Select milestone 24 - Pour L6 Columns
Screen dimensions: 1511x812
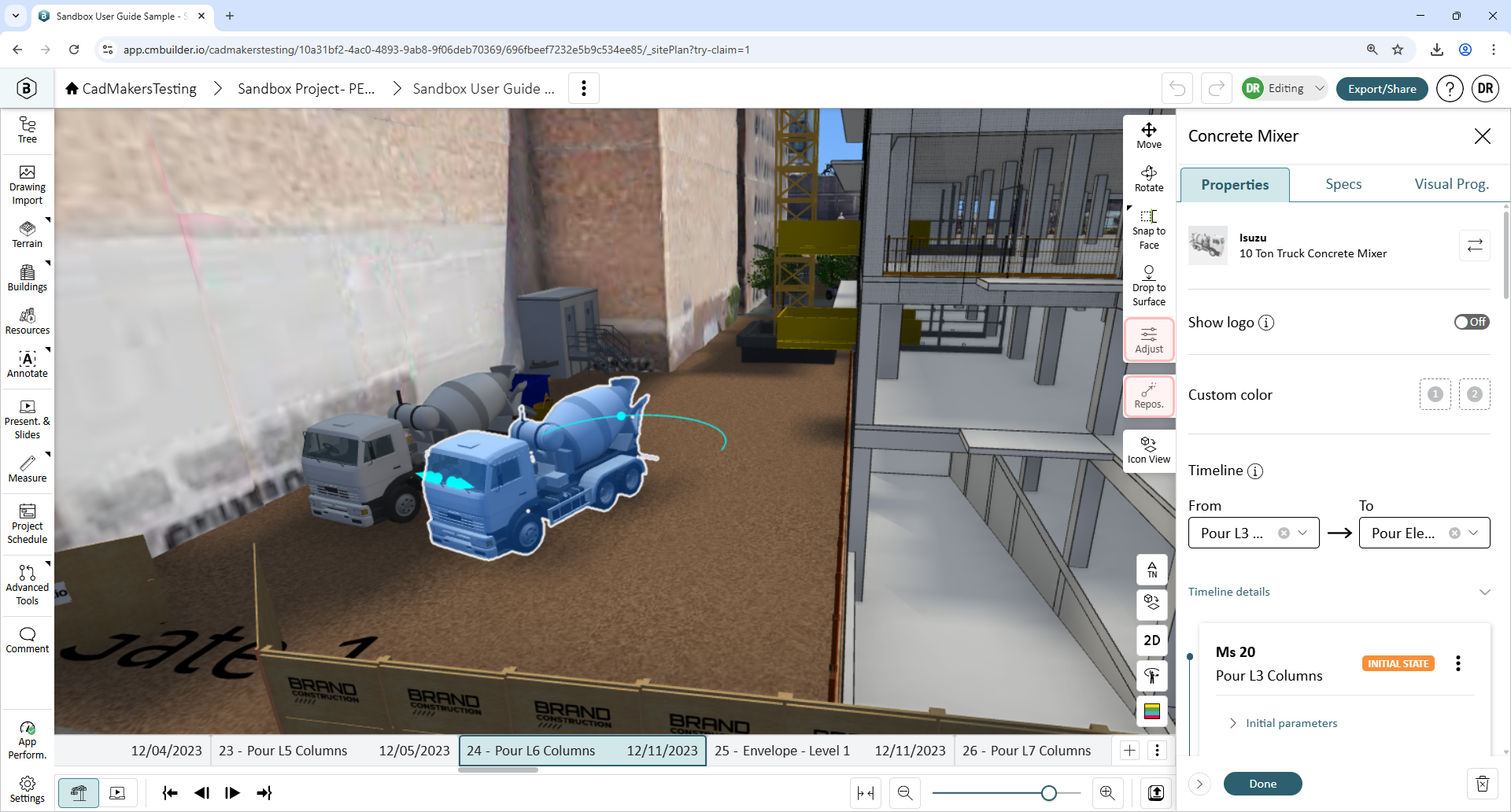[x=582, y=751]
